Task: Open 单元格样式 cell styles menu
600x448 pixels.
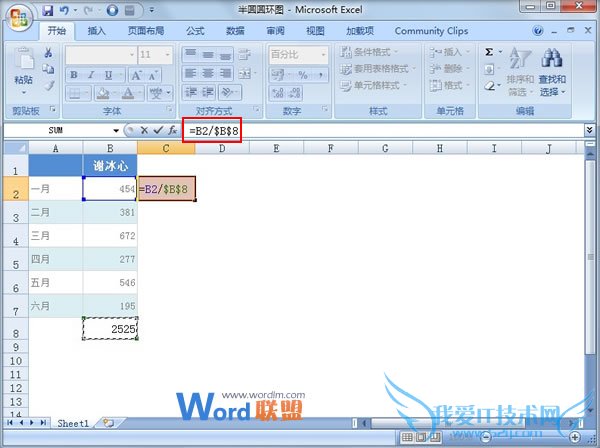Action: pyautogui.click(x=374, y=85)
